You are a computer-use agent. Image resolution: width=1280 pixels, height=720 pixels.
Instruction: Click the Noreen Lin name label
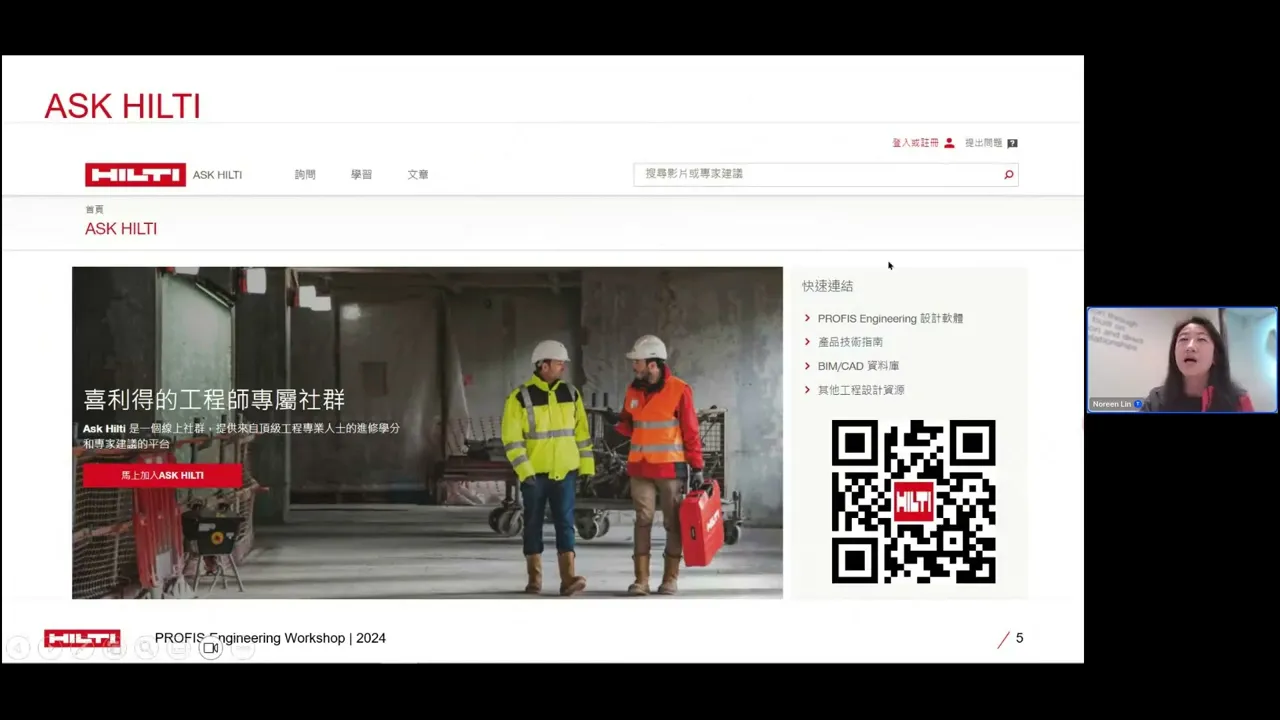click(1112, 404)
